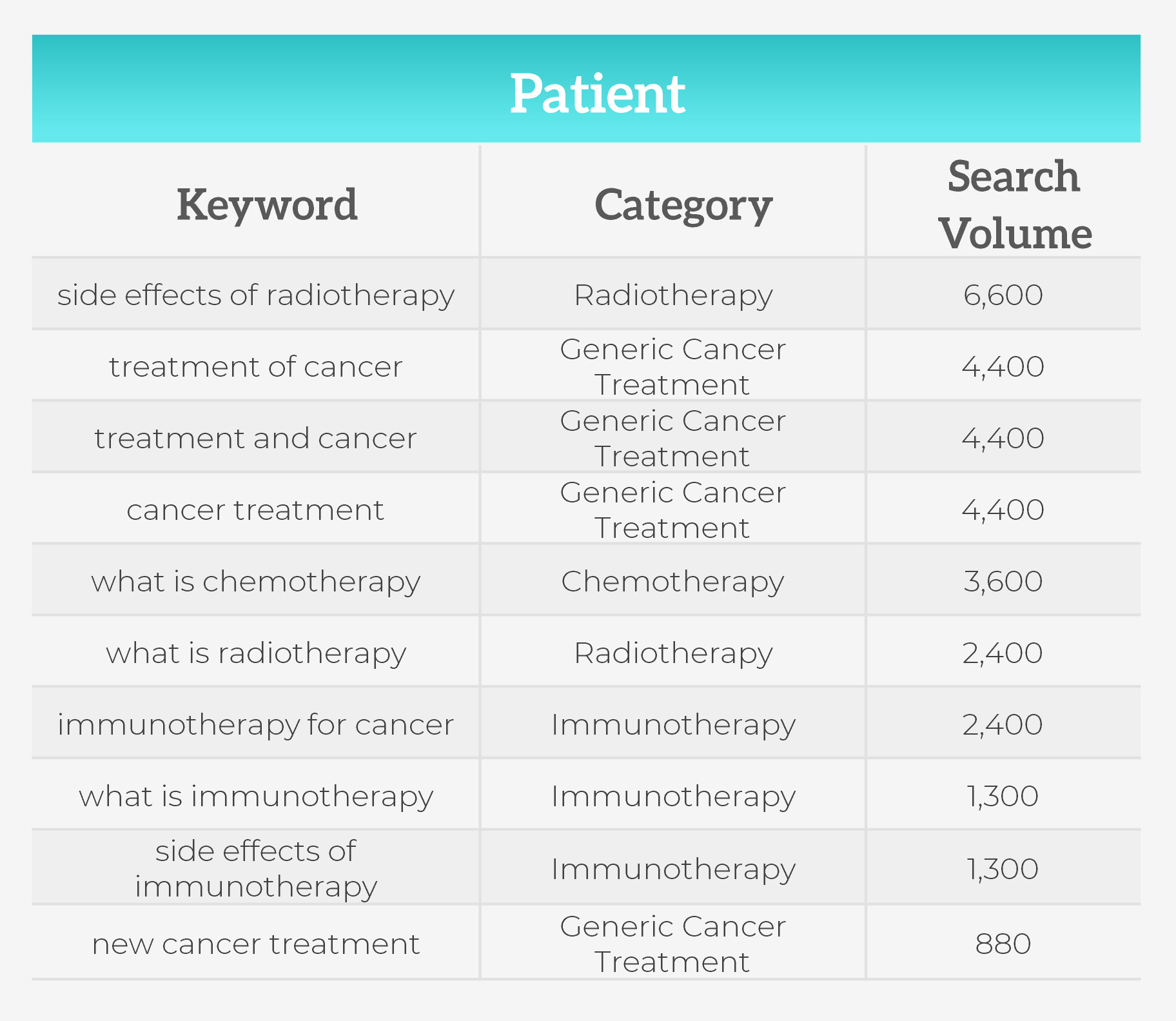
Task: Click the Chemotherapy category cell
Action: pos(672,582)
